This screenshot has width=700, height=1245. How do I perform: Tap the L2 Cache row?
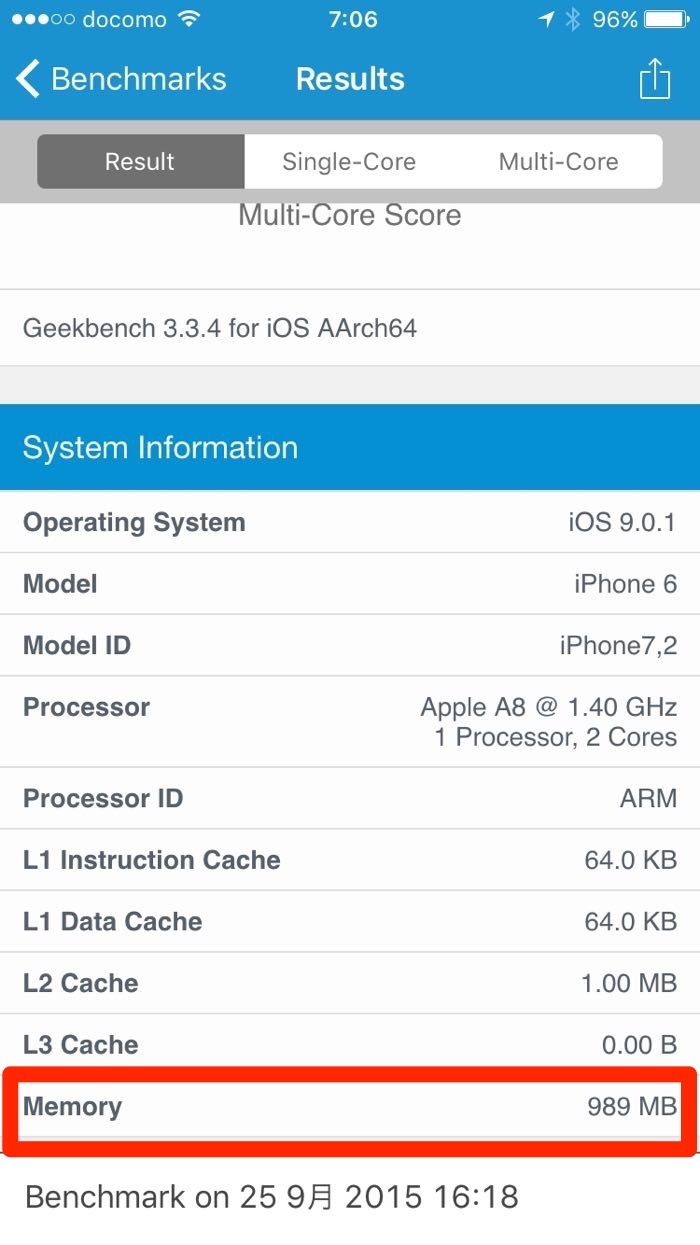point(350,983)
